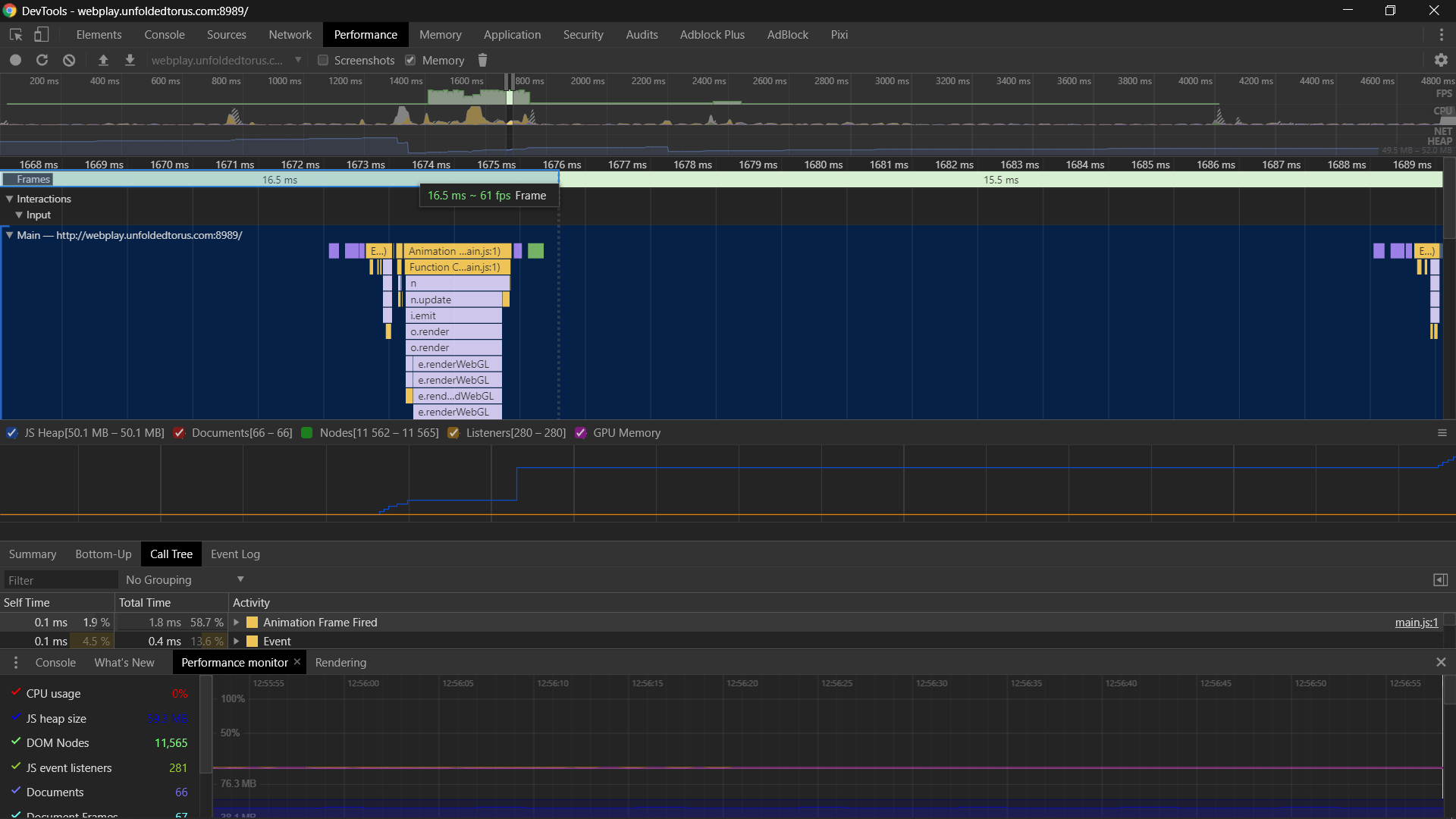Image resolution: width=1456 pixels, height=819 pixels.
Task: Switch to the Network tab
Action: tap(290, 35)
